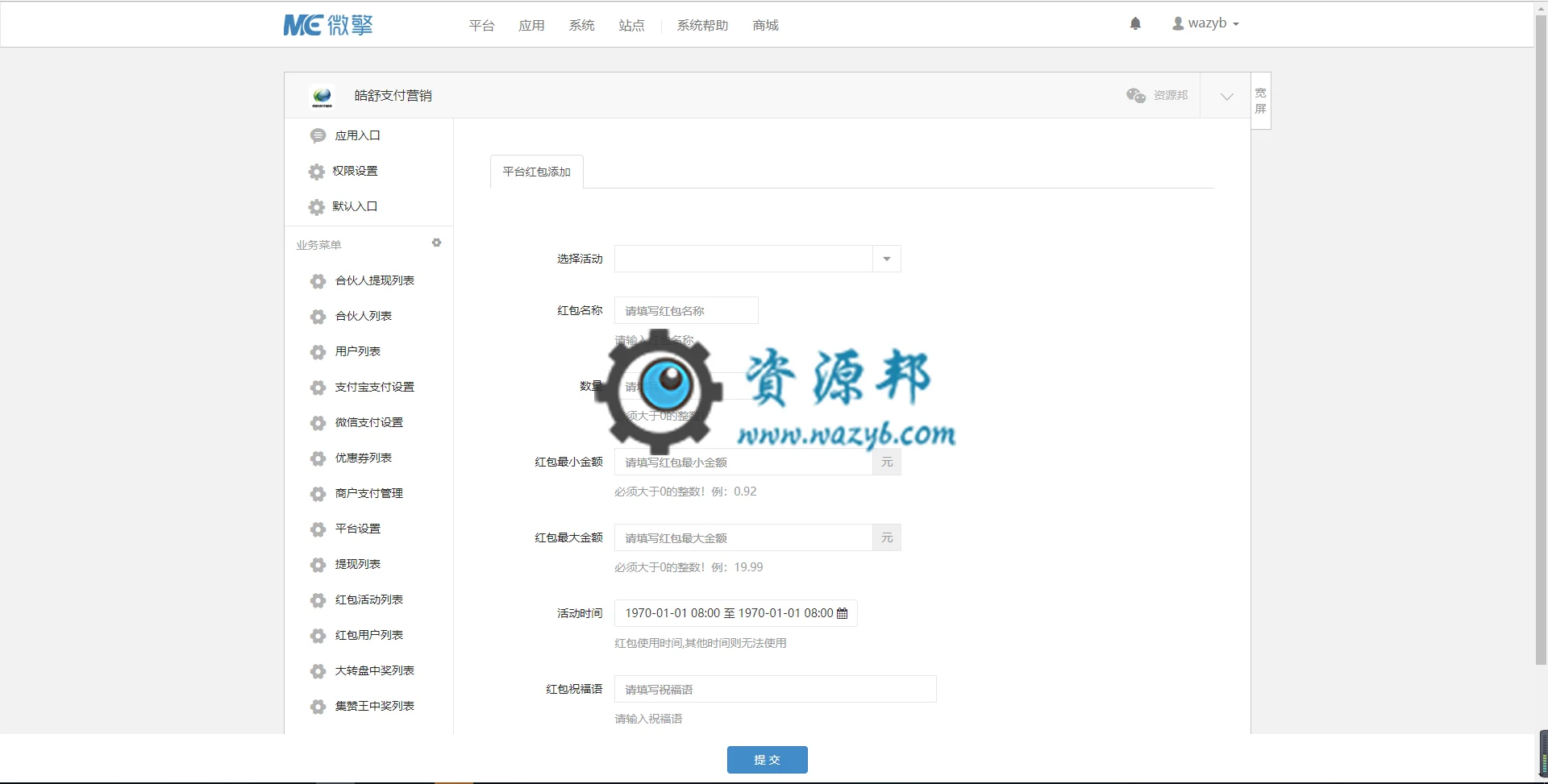The height and width of the screenshot is (784, 1548).
Task: Open the wazyb user dropdown
Action: tap(1205, 23)
